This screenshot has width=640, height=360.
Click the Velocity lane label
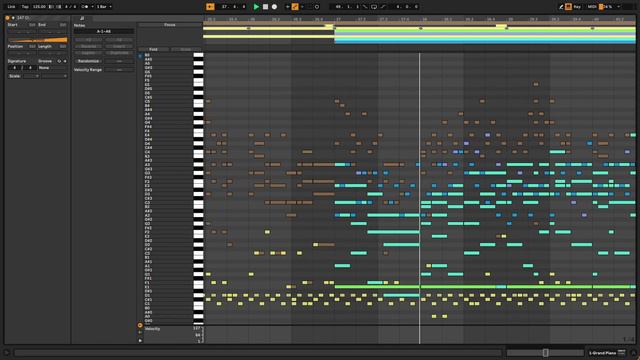click(152, 329)
